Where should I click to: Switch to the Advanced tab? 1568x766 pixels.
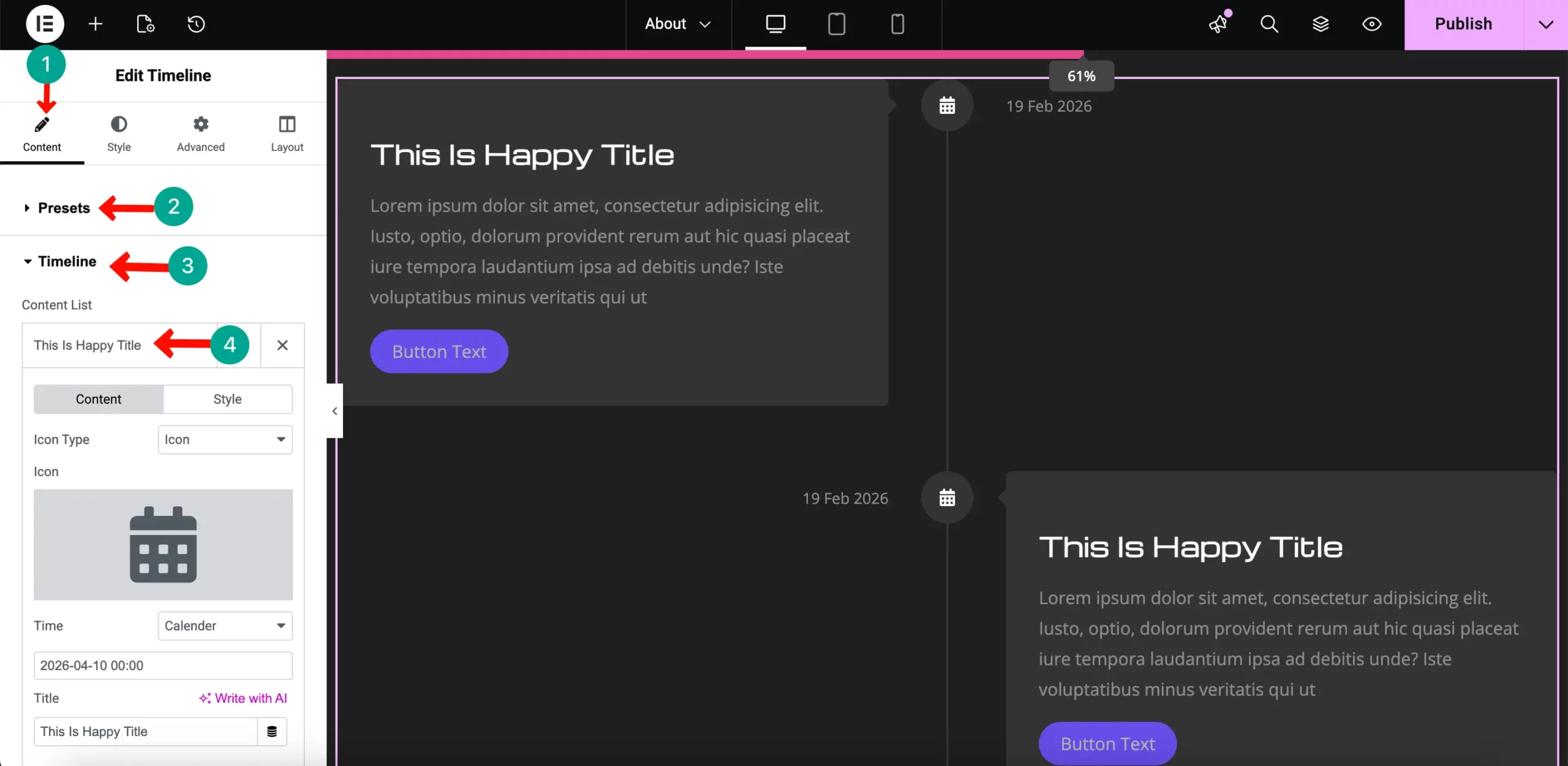click(x=200, y=134)
